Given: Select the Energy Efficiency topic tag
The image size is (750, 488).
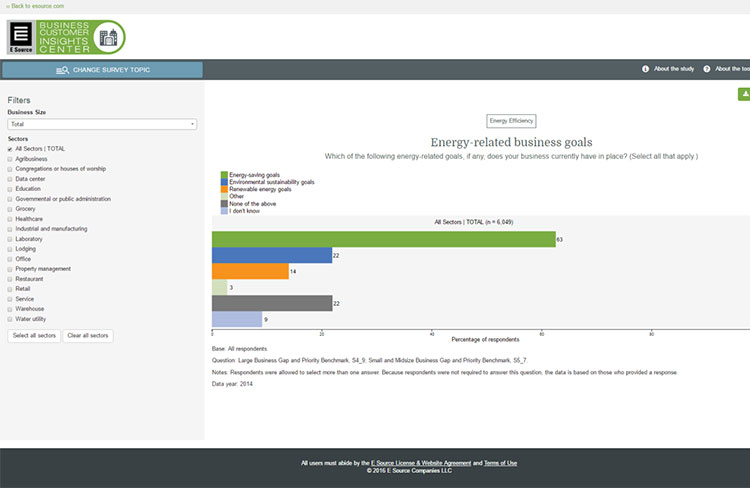Looking at the screenshot, I should pos(511,121).
